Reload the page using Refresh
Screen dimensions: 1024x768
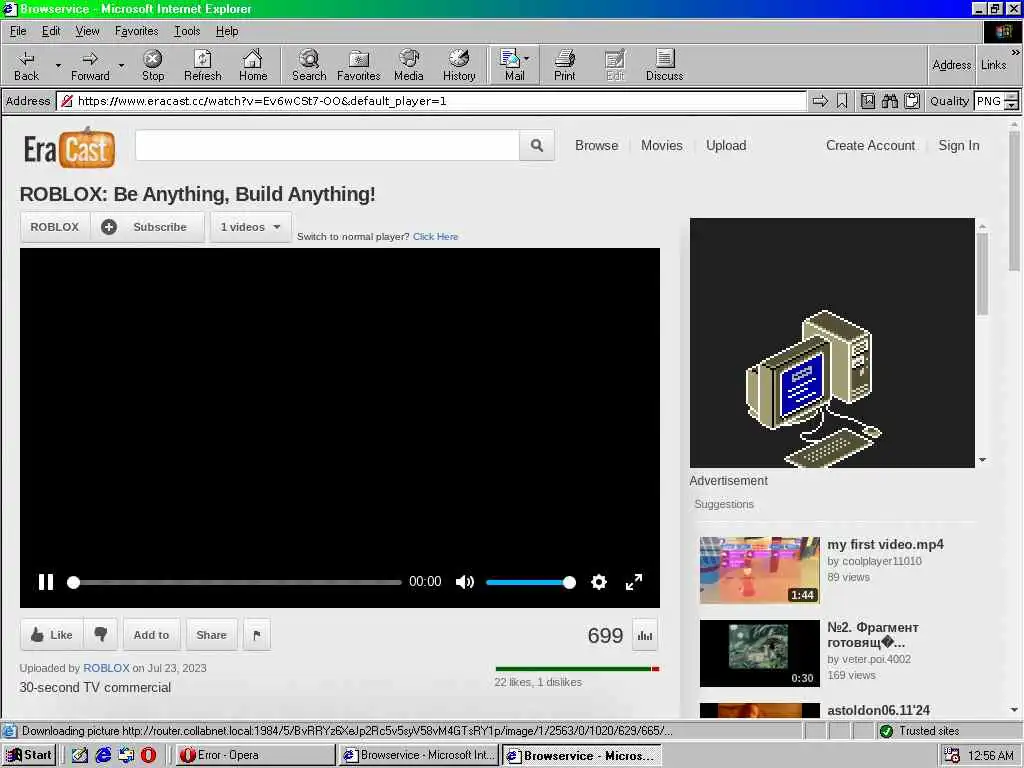pos(202,65)
